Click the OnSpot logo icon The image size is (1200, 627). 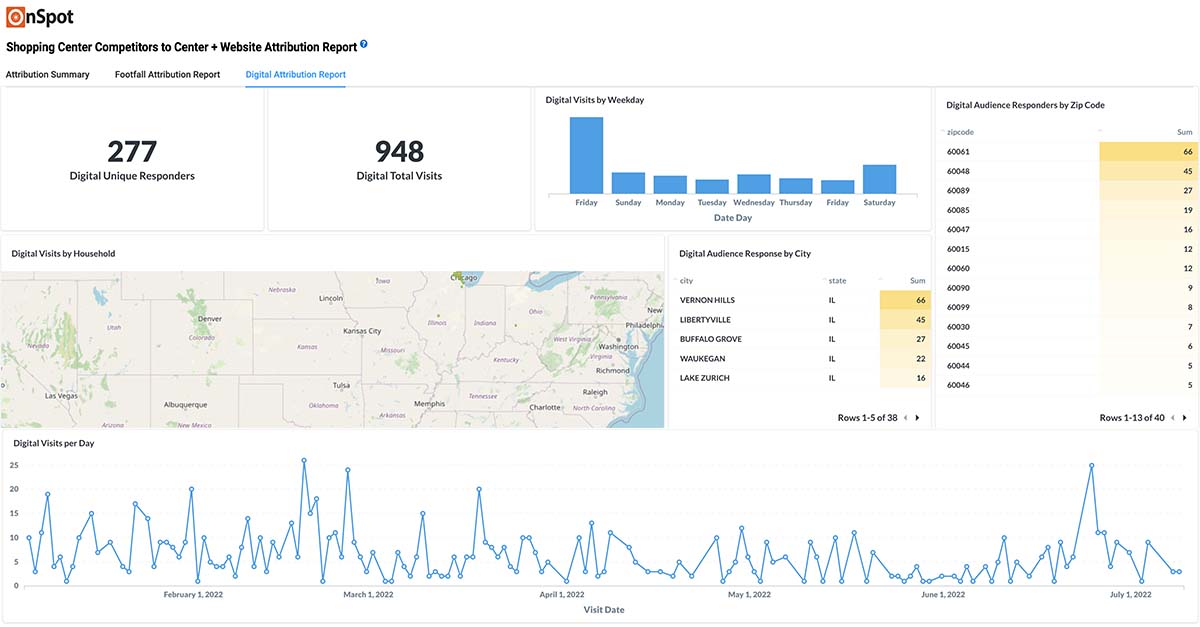pyautogui.click(x=17, y=16)
